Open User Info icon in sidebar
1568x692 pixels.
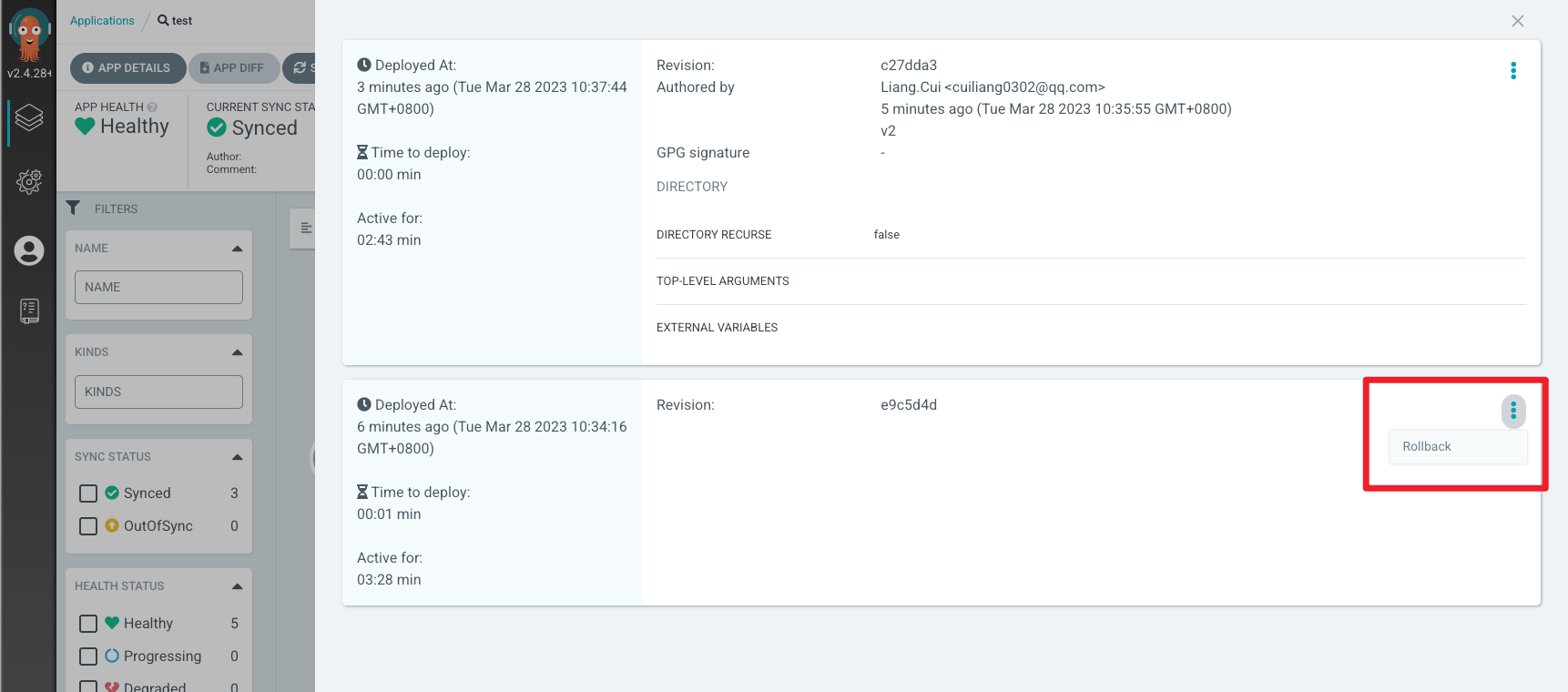pyautogui.click(x=29, y=250)
